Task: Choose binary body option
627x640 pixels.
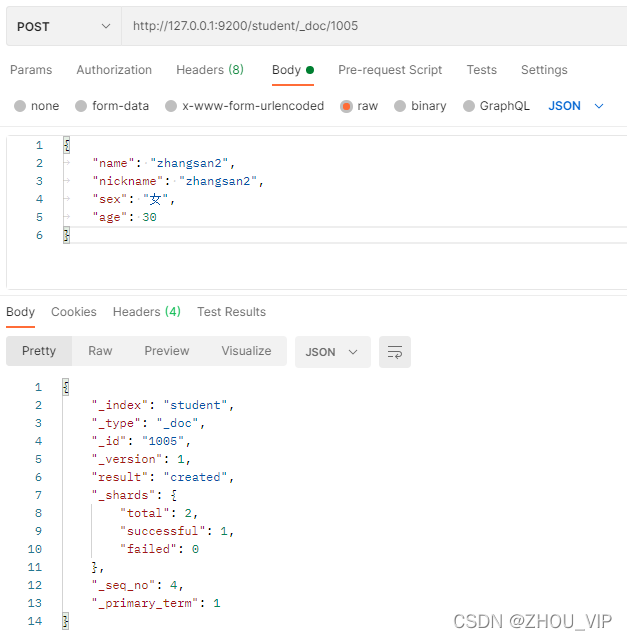Action: click(x=420, y=106)
